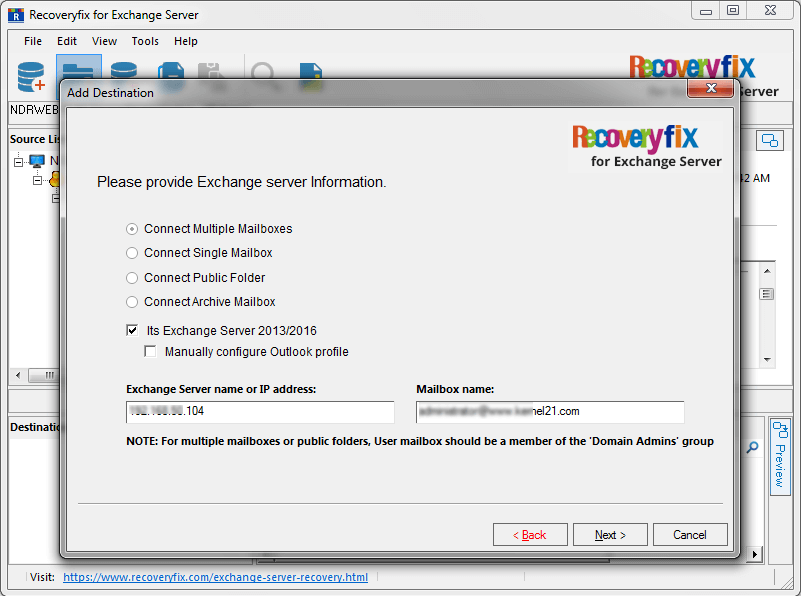Click the magnifier search icon near Destination pane

click(752, 448)
